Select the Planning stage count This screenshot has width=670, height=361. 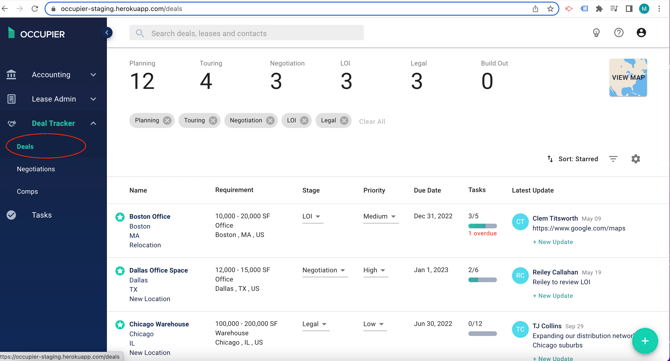142,76
